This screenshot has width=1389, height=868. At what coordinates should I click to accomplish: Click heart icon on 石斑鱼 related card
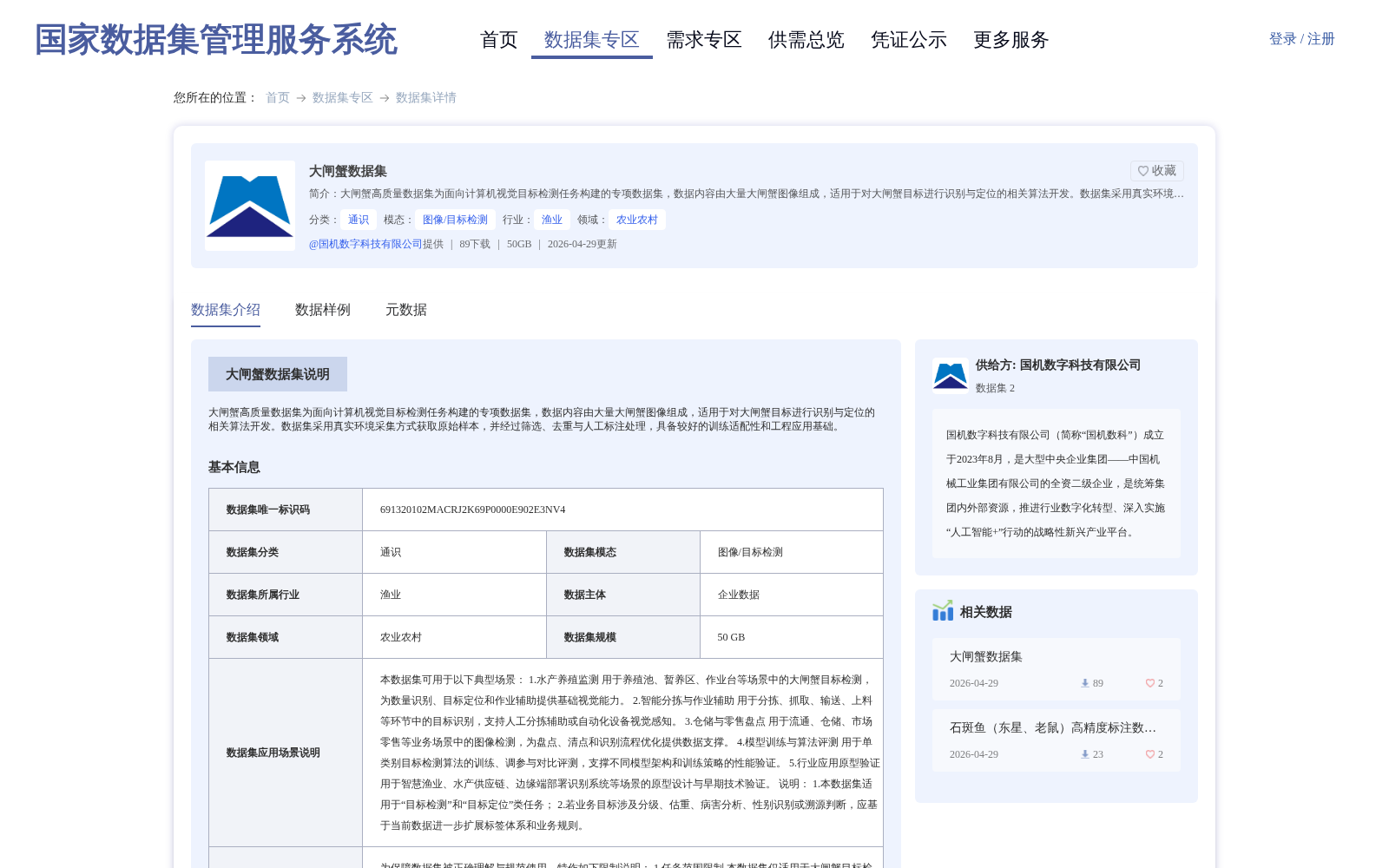click(x=1150, y=754)
